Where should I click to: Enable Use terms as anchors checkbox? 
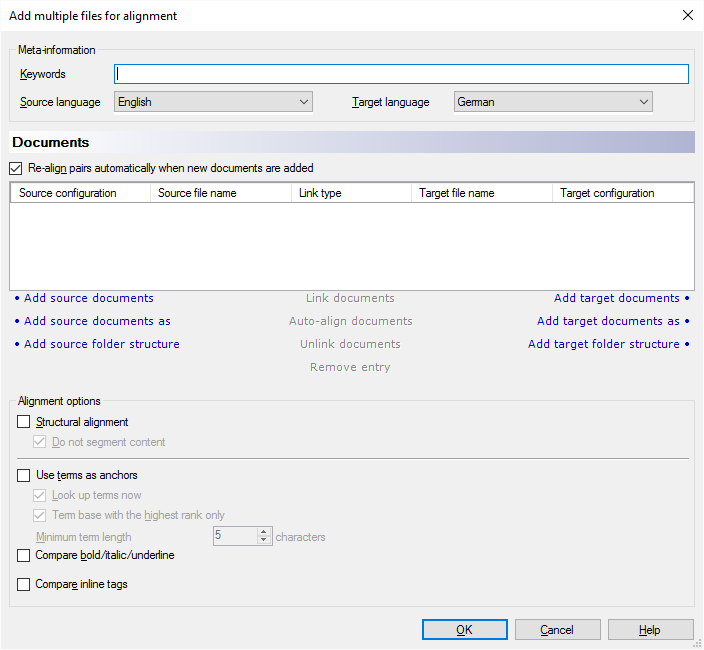[24, 475]
